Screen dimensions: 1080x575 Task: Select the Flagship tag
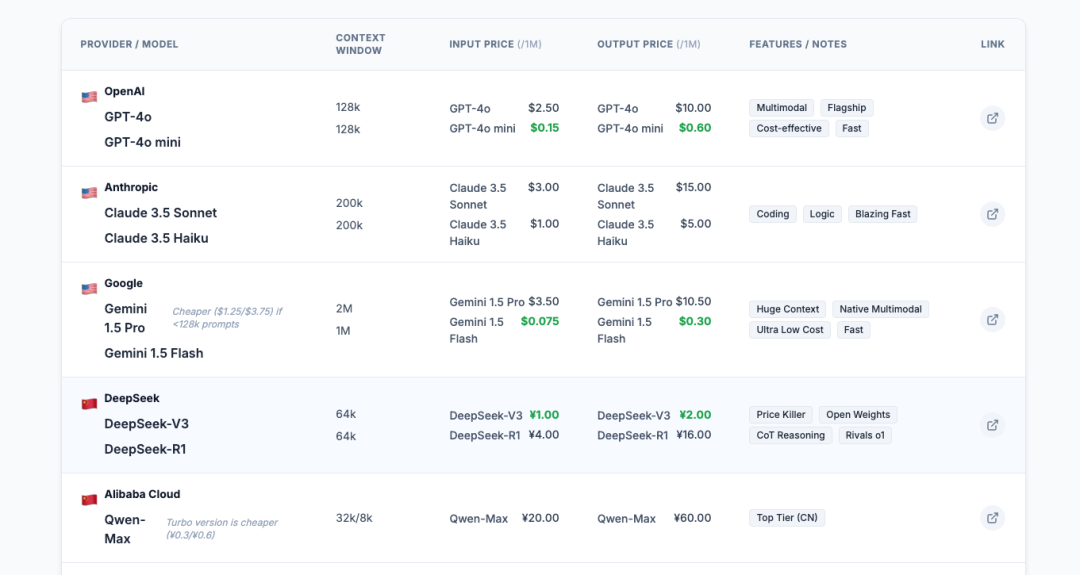pyautogui.click(x=847, y=107)
